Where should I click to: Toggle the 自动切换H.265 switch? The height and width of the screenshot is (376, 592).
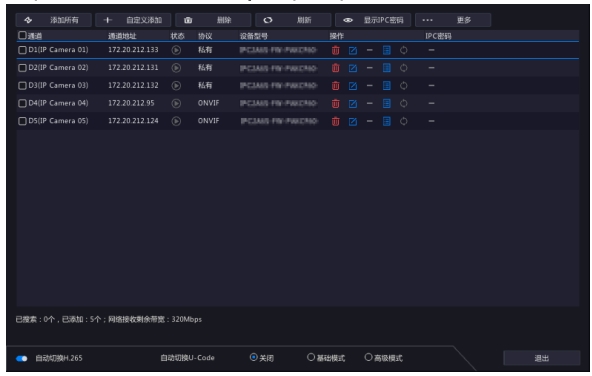click(22, 358)
